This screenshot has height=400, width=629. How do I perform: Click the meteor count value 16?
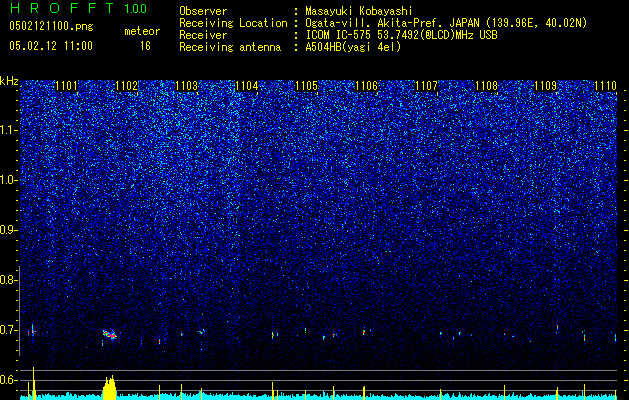(x=145, y=46)
